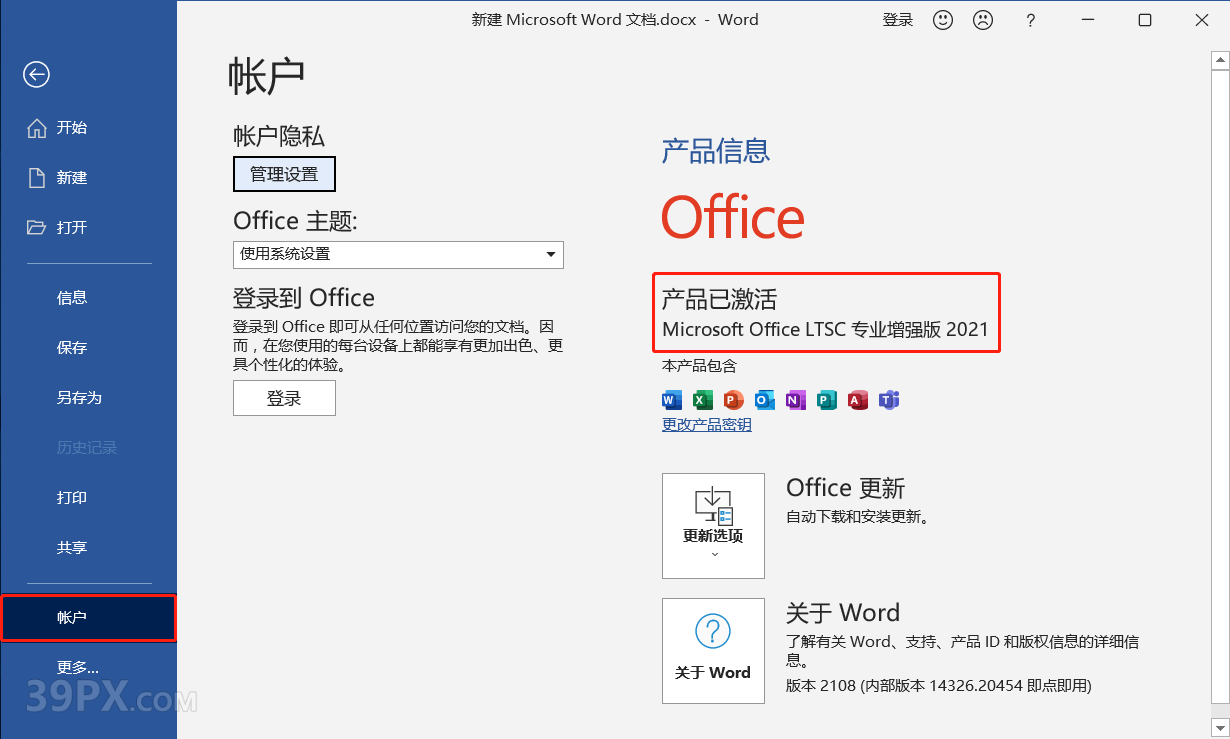Screen dimensions: 1230x739
Task: Click the Teams app icon under 本产品包含
Action: [x=889, y=400]
